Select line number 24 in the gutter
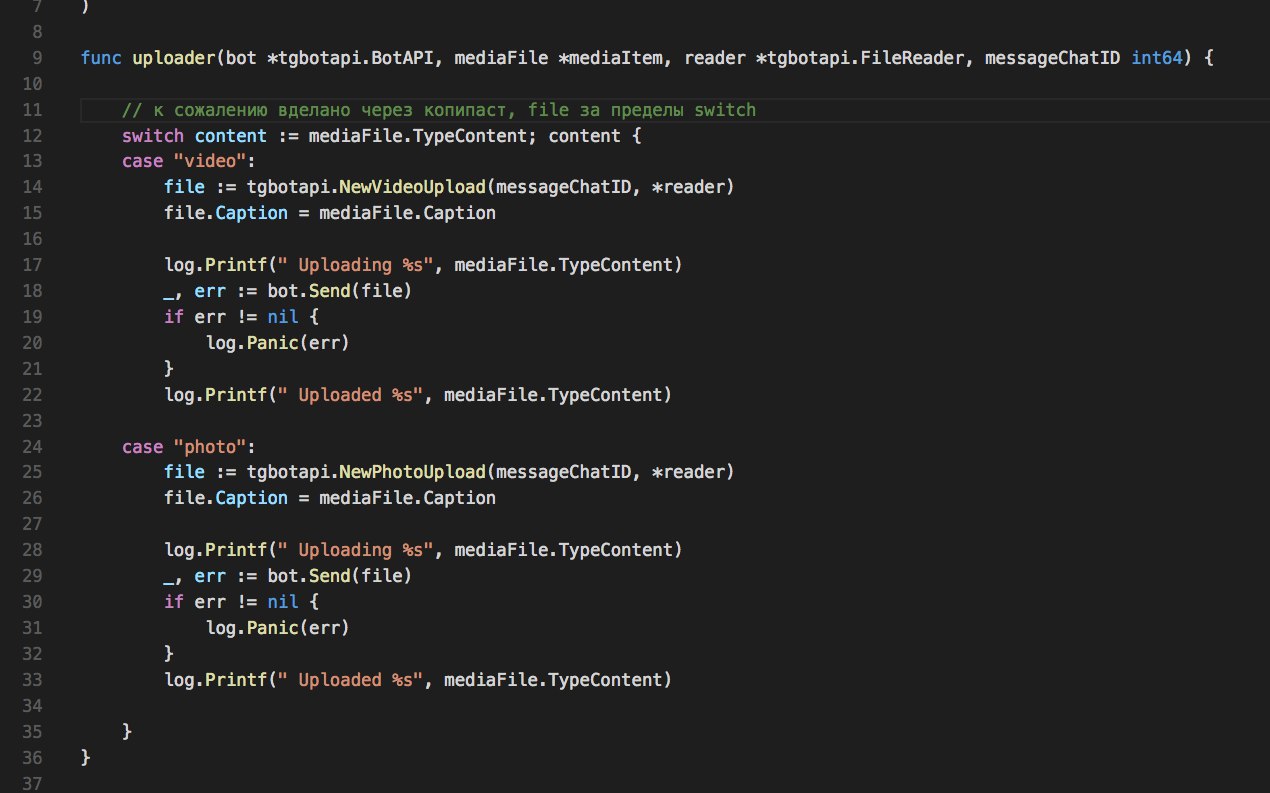This screenshot has width=1270, height=793. tap(33, 447)
